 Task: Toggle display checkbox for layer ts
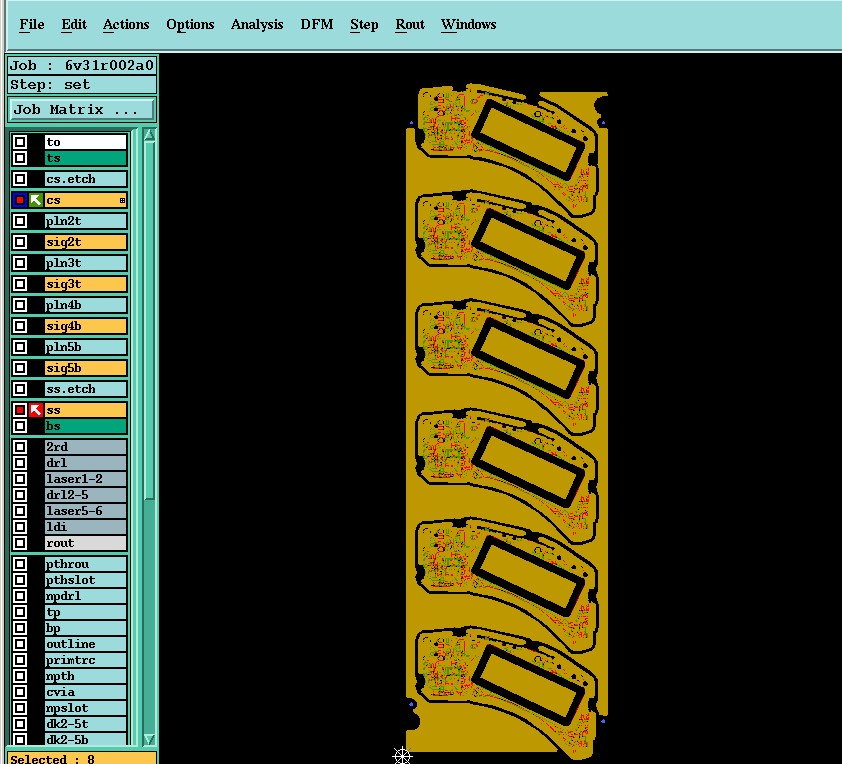tap(20, 158)
